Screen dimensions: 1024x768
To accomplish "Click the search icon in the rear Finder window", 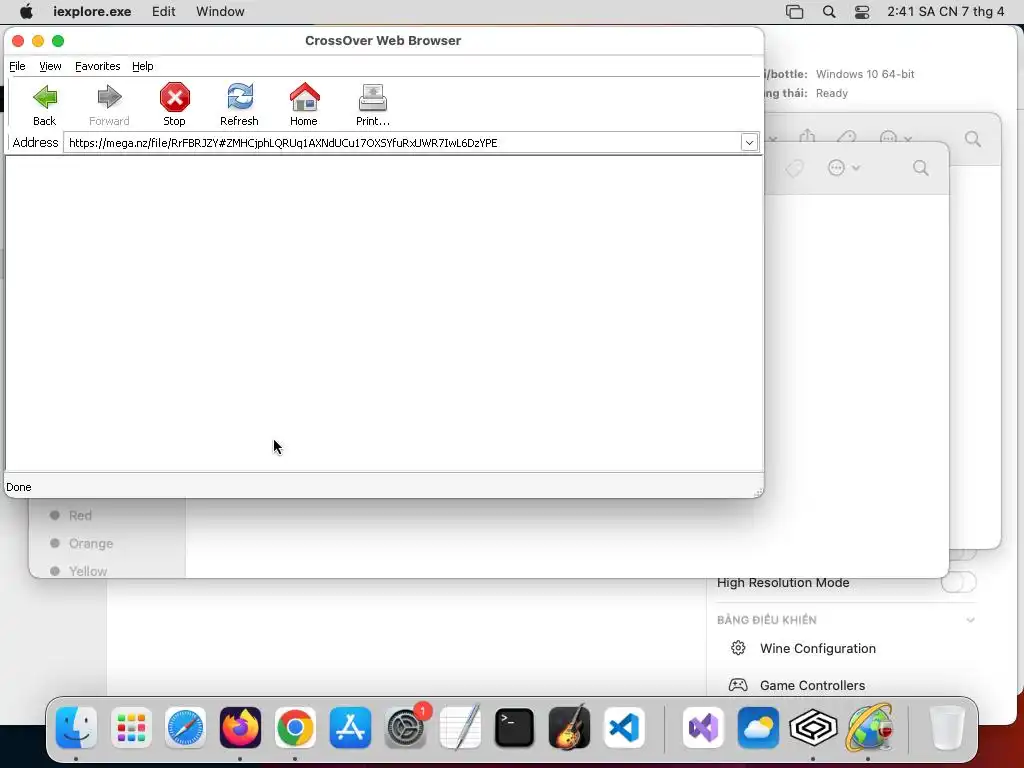I will coord(973,138).
